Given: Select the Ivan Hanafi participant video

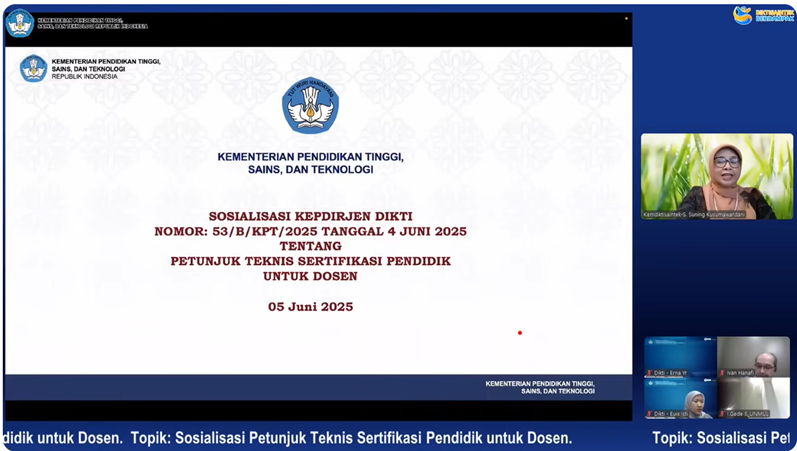Looking at the screenshot, I should tap(753, 357).
